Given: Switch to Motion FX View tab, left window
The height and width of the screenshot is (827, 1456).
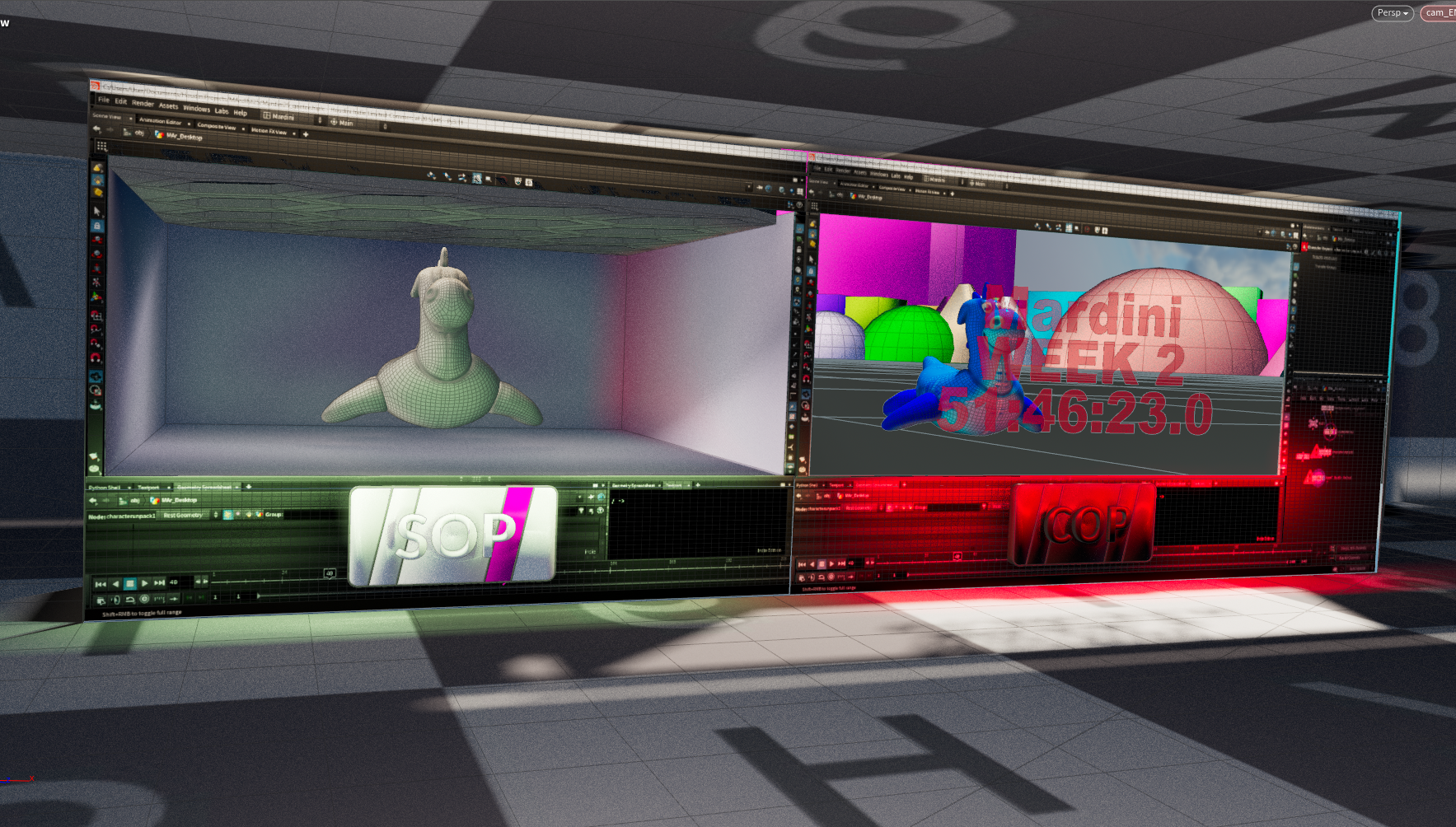Looking at the screenshot, I should click(269, 131).
